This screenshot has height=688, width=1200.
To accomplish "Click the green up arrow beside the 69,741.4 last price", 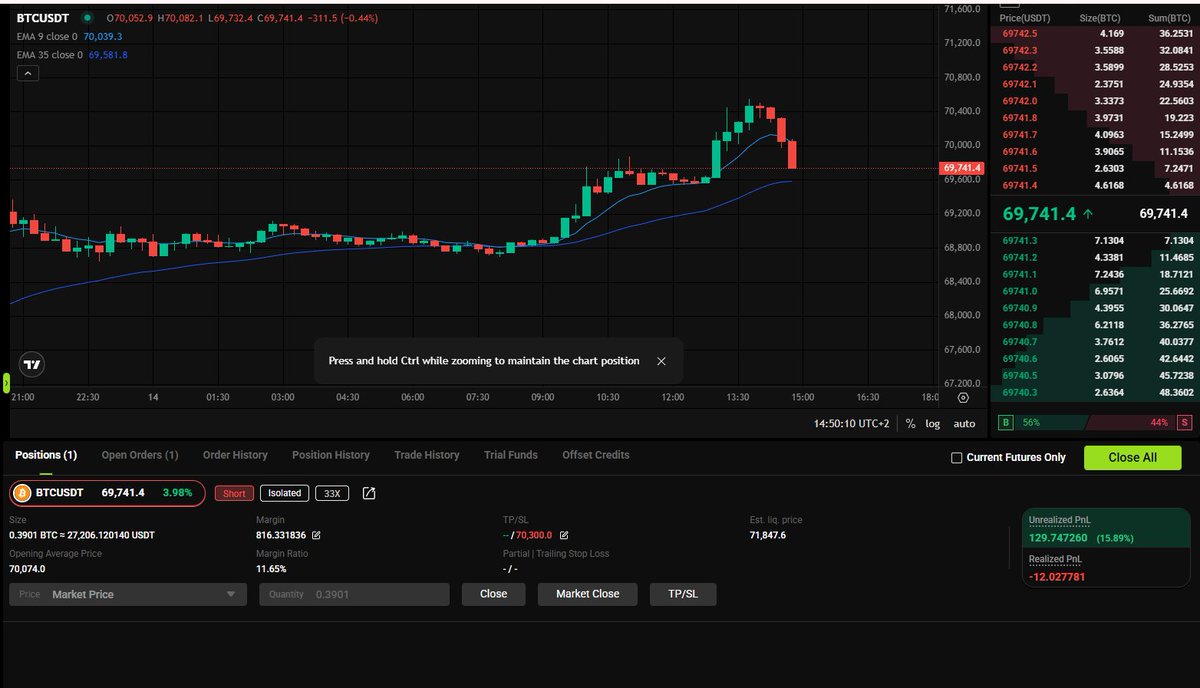I will [1088, 214].
